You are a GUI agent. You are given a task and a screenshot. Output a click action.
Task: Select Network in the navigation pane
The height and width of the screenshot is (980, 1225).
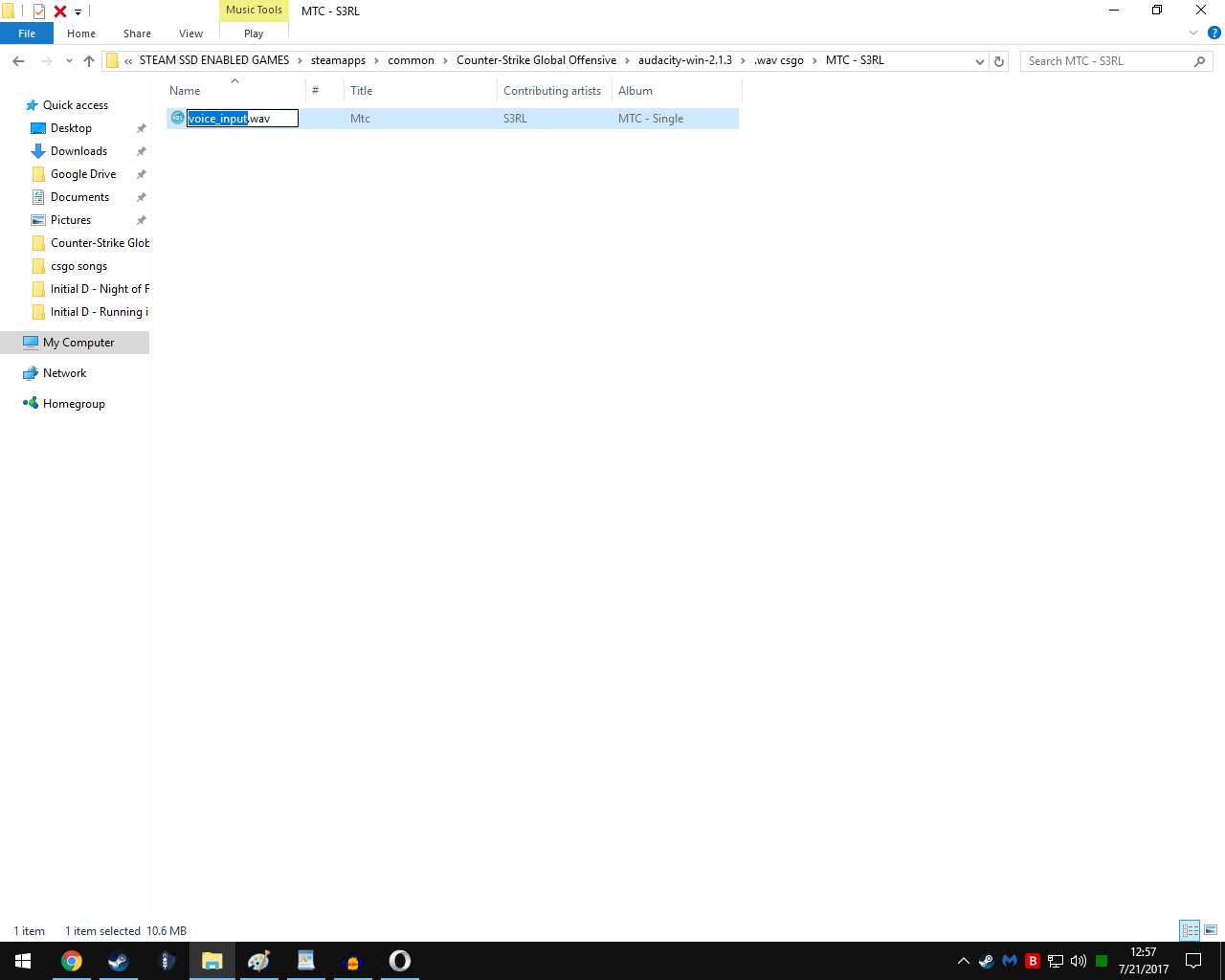pos(64,373)
